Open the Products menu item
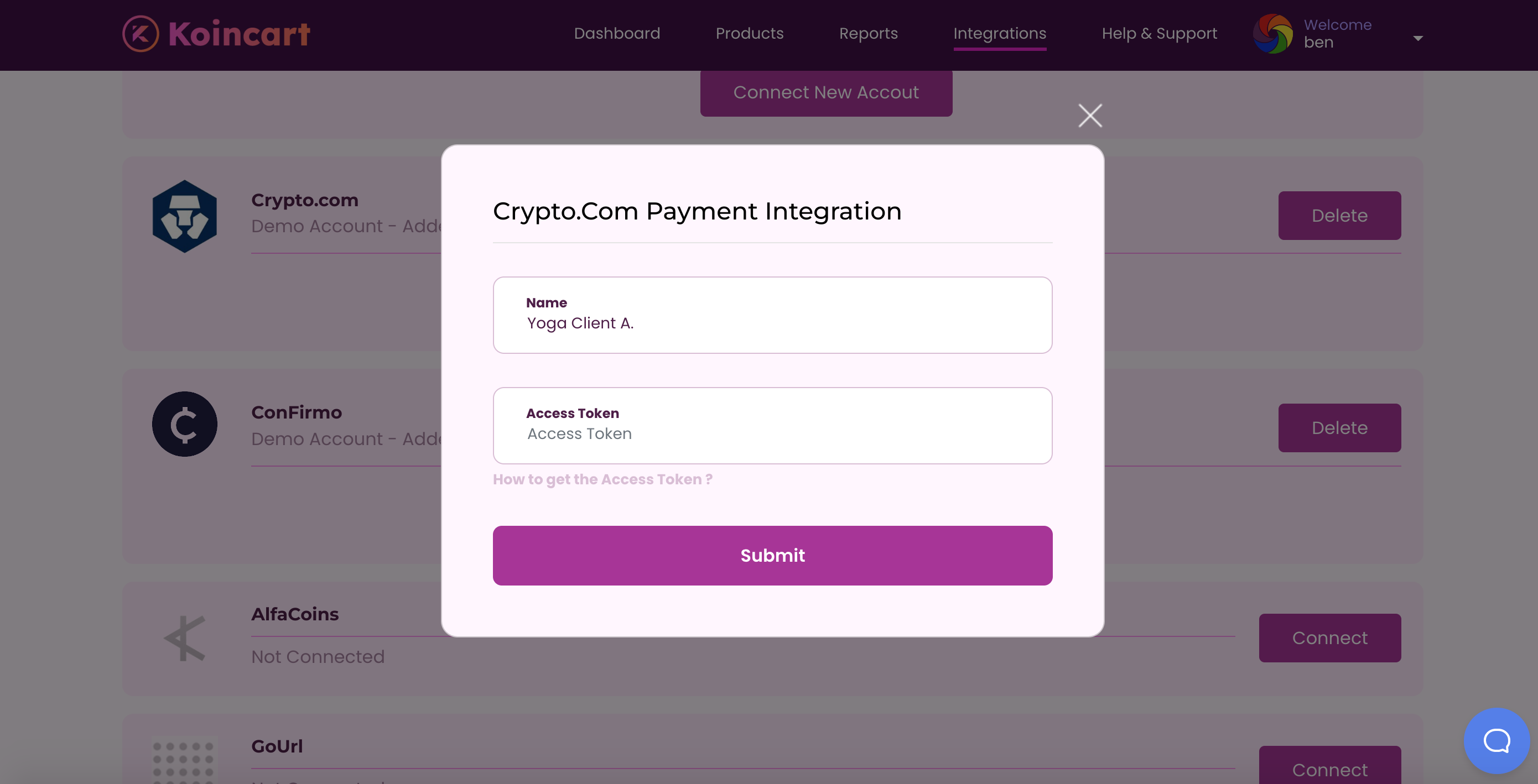1538x784 pixels. click(x=749, y=33)
